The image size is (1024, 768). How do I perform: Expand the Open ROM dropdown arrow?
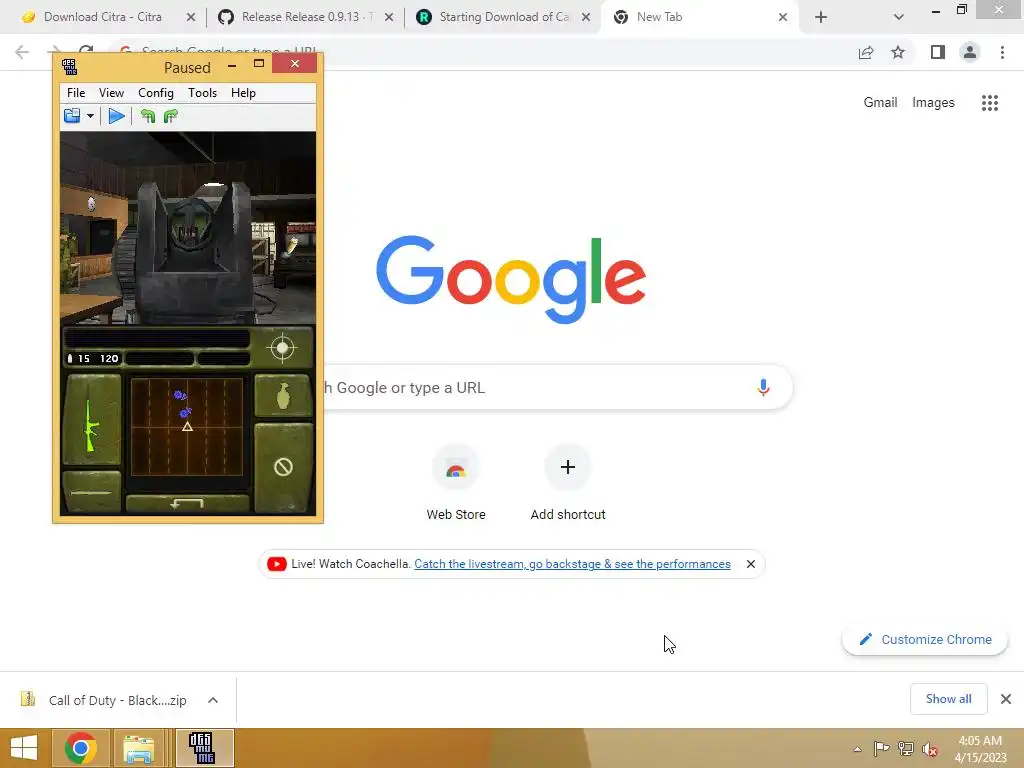[90, 116]
